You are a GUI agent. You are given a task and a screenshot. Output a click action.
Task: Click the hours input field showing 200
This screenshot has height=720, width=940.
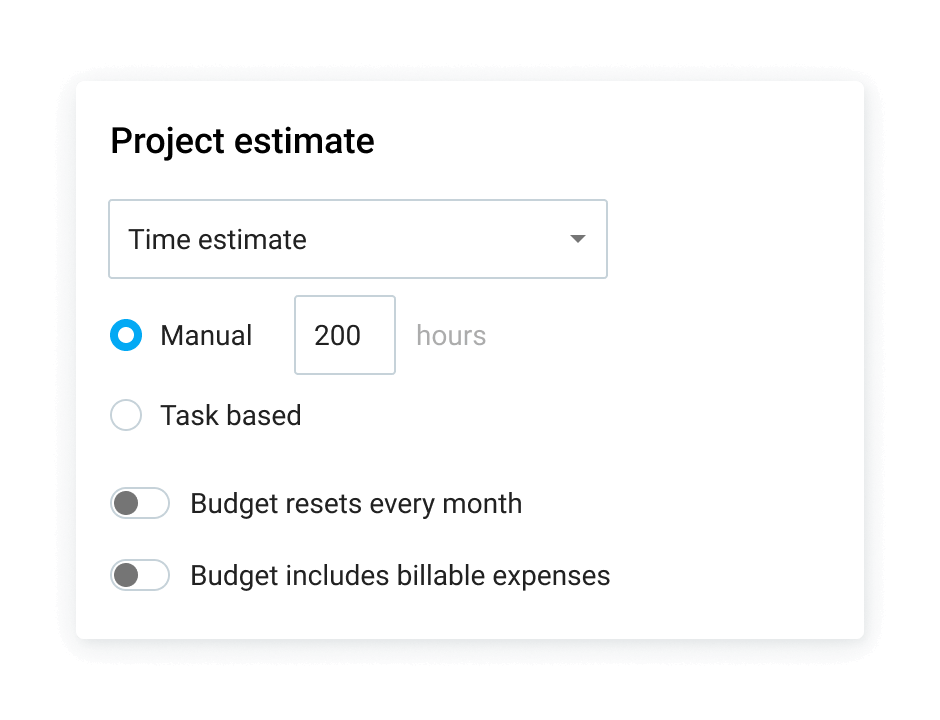pyautogui.click(x=344, y=335)
